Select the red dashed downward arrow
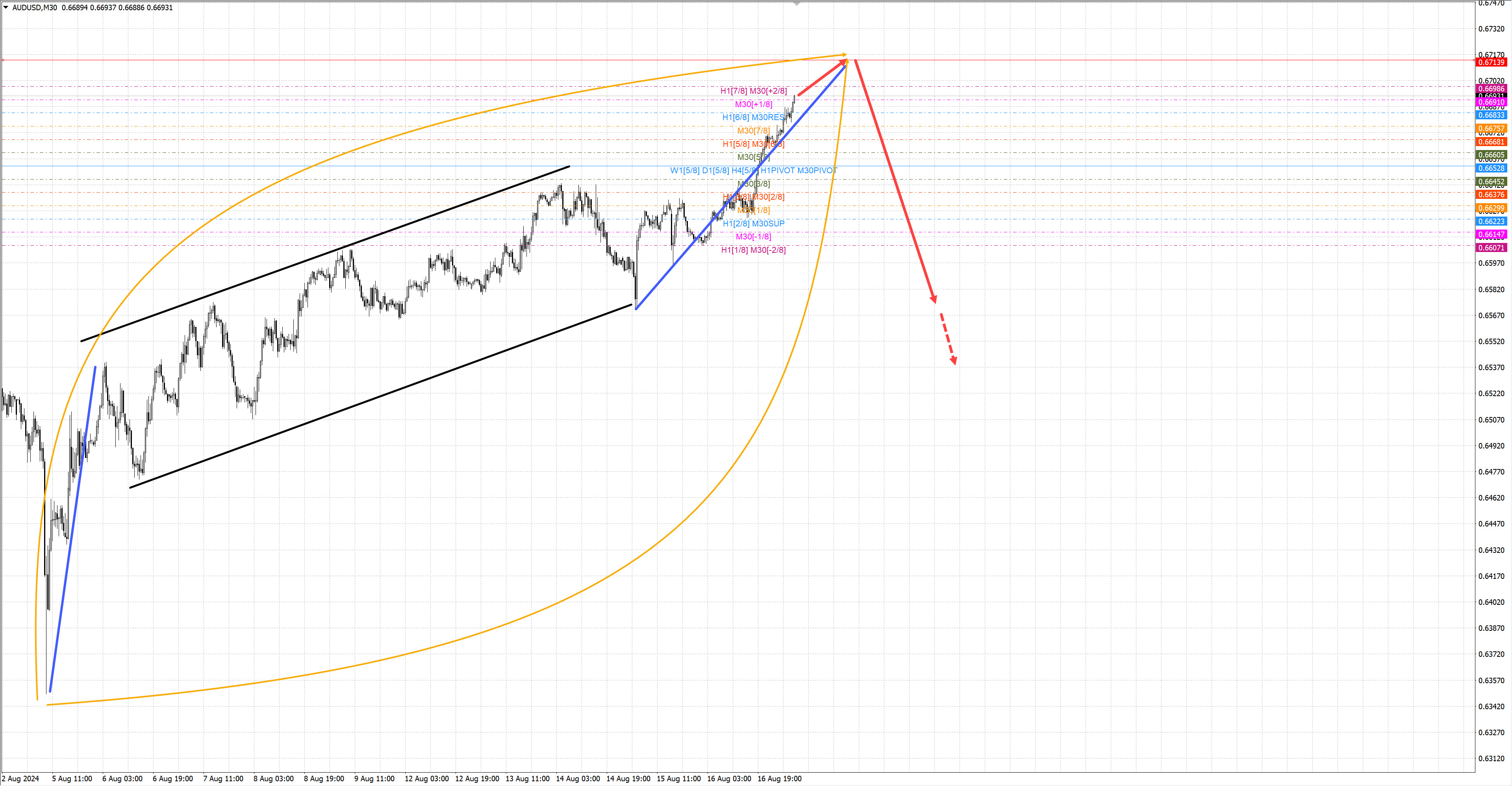This screenshot has height=786, width=1512. pyautogui.click(x=948, y=339)
